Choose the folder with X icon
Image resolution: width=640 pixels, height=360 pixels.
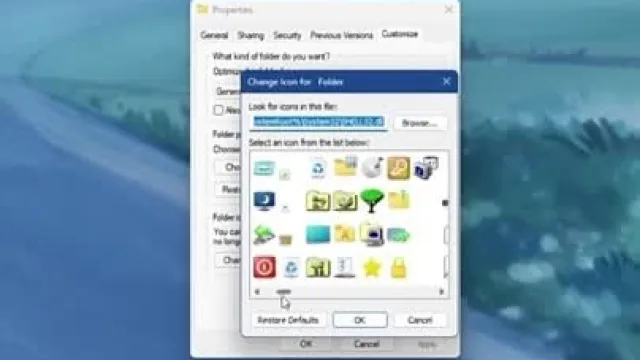click(x=345, y=234)
